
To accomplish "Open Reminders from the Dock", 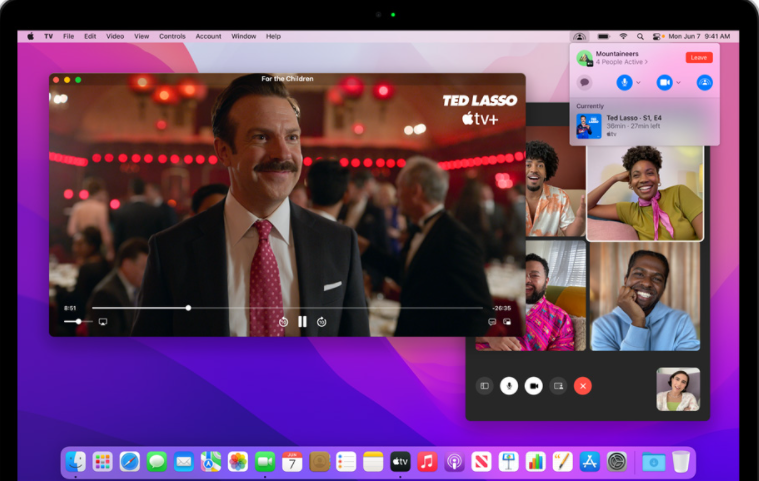I will [x=346, y=462].
